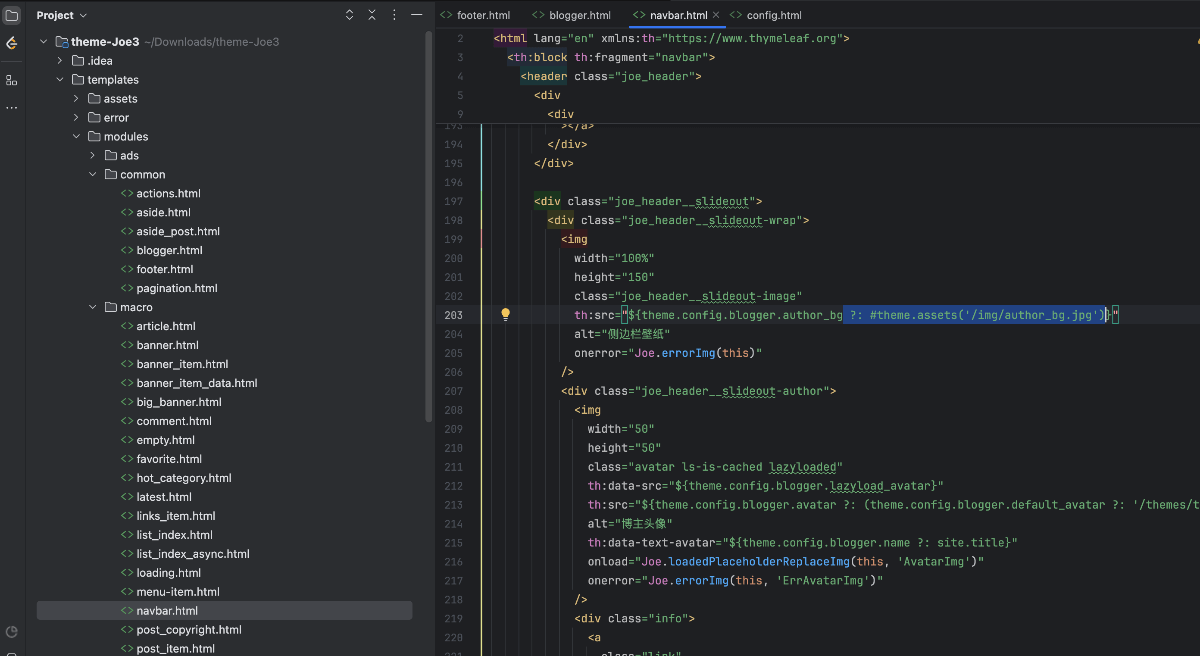Open banner_item_data.html in project tree
This screenshot has width=1200, height=656.
196,383
